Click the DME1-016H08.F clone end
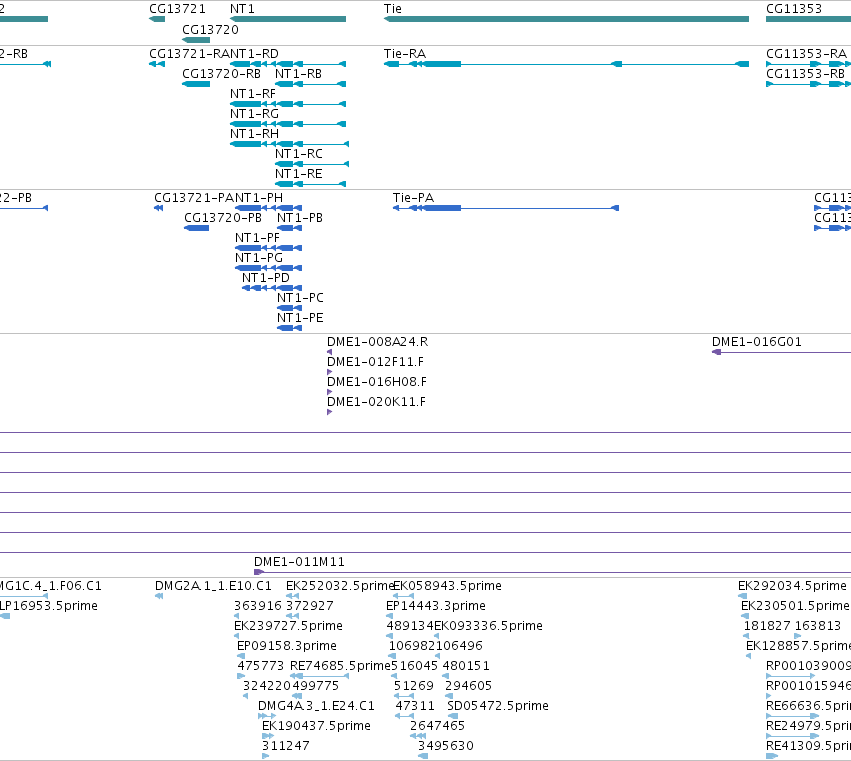 329,392
